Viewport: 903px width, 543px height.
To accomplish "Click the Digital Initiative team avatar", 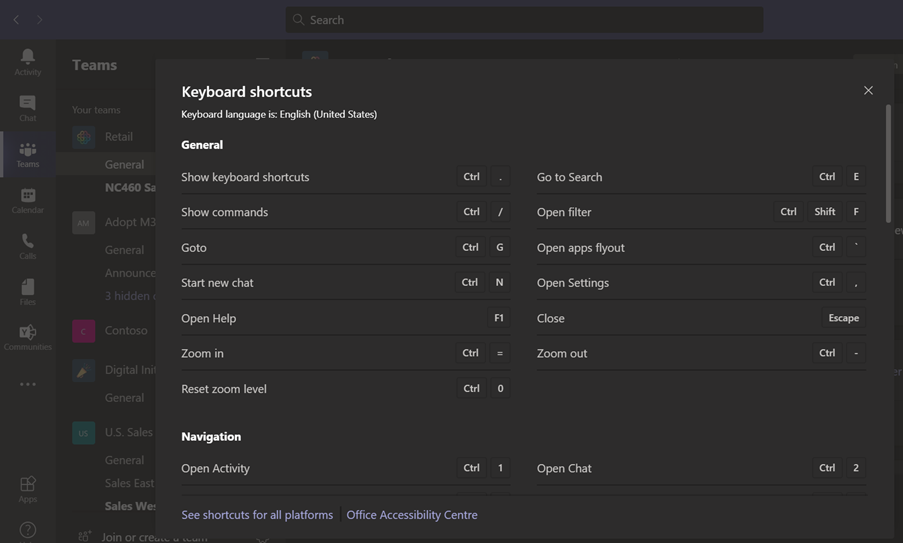I will click(x=84, y=371).
